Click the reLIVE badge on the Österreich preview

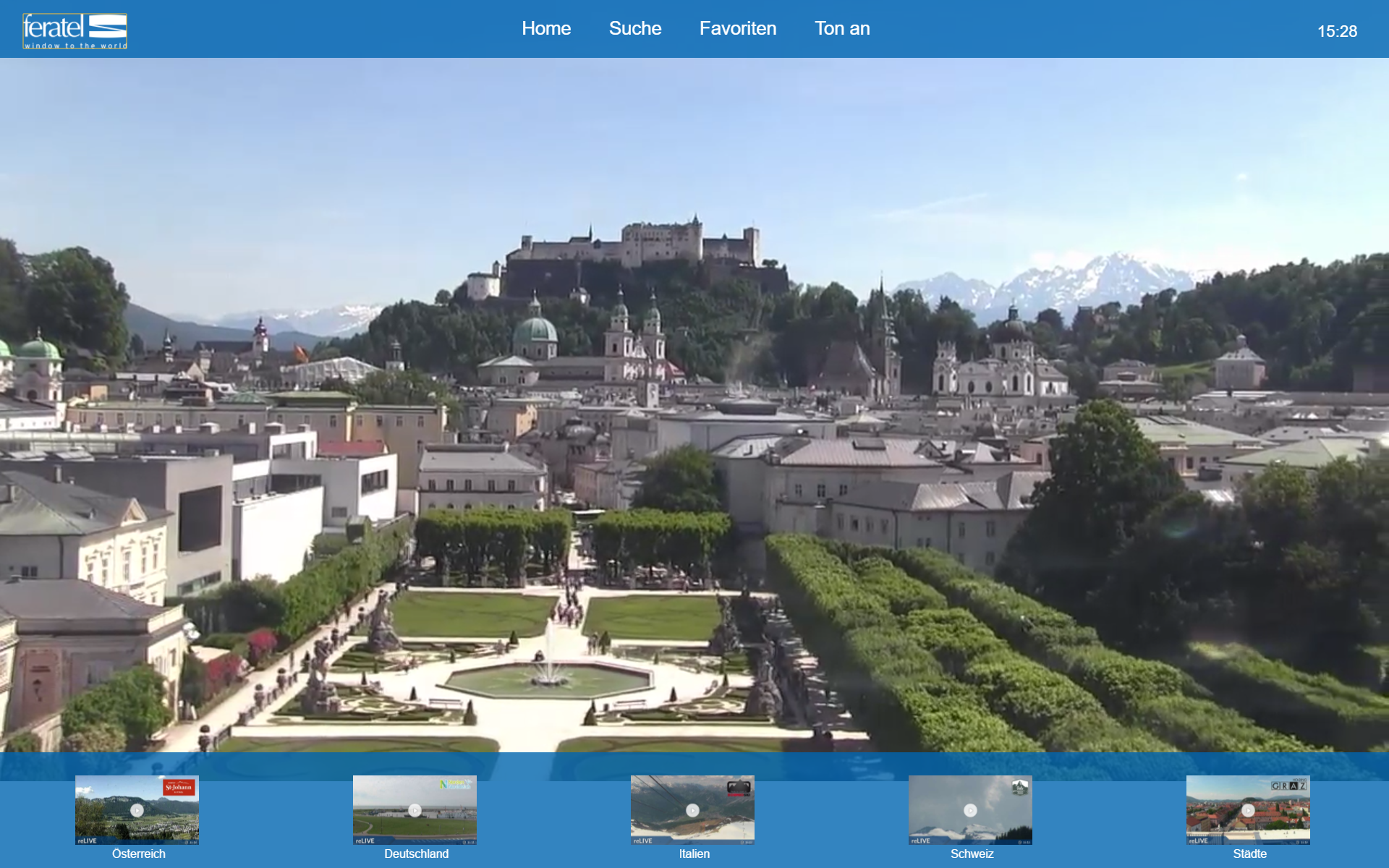[88, 841]
